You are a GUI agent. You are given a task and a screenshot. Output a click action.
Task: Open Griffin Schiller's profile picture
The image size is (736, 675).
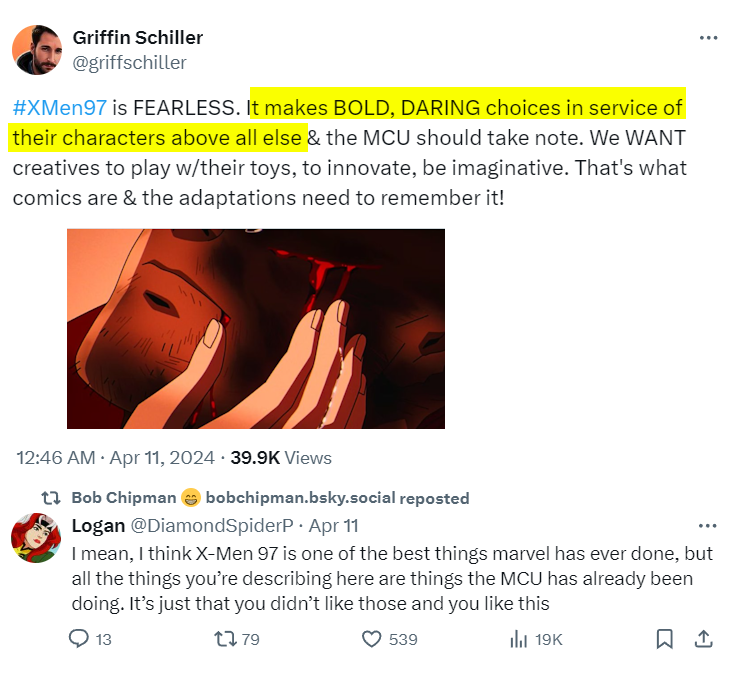tap(37, 50)
